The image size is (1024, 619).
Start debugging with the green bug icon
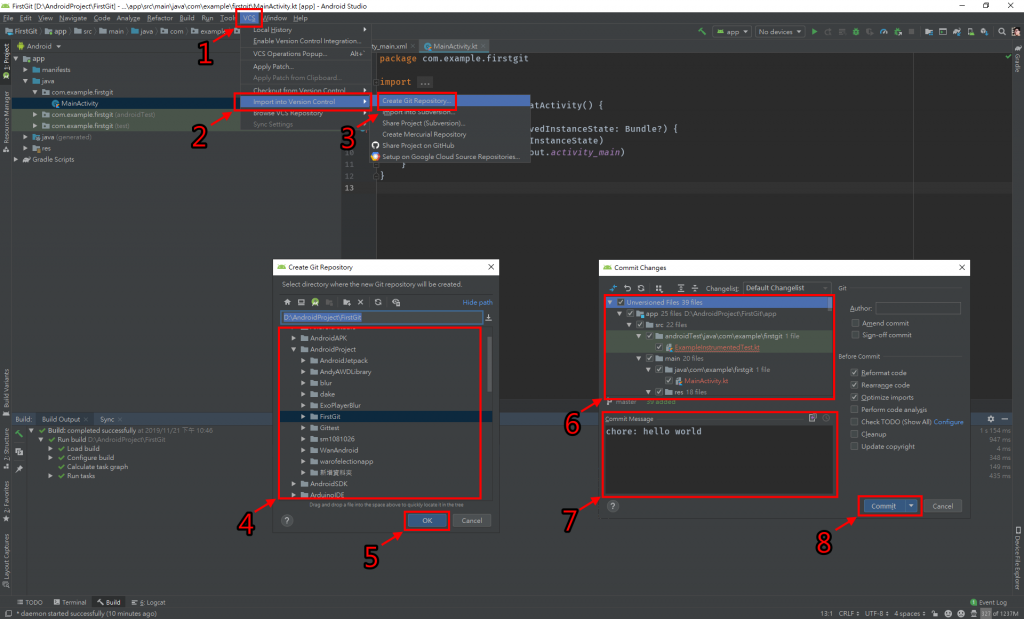(856, 31)
